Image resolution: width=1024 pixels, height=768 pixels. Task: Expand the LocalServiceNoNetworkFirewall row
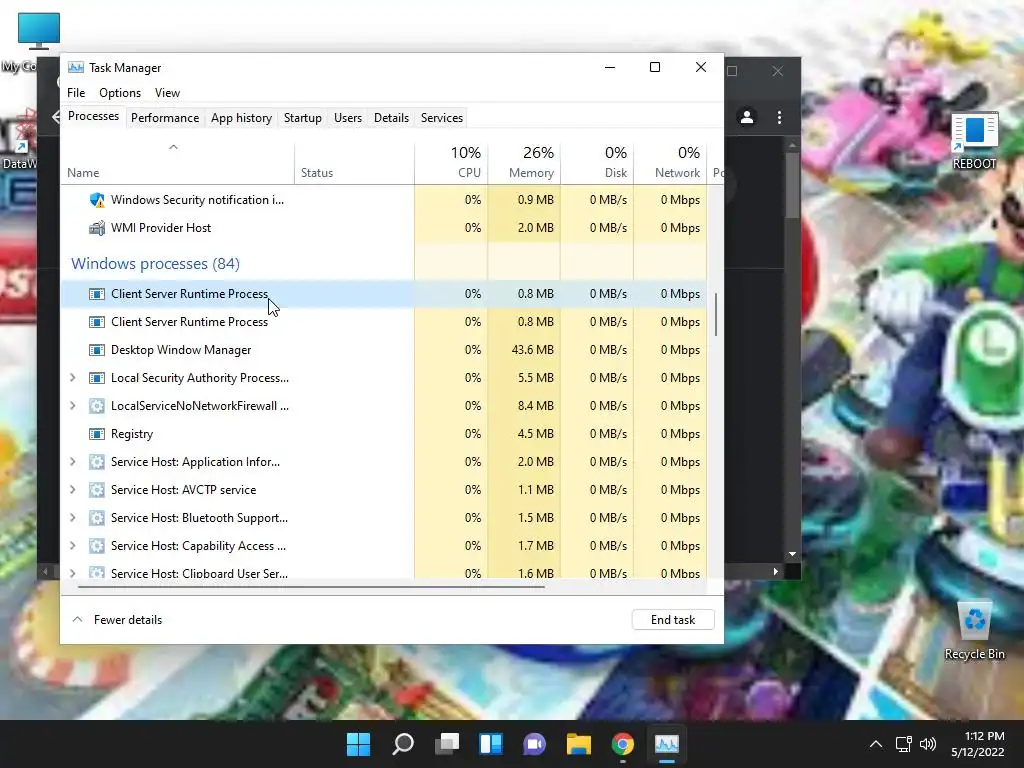click(x=72, y=406)
